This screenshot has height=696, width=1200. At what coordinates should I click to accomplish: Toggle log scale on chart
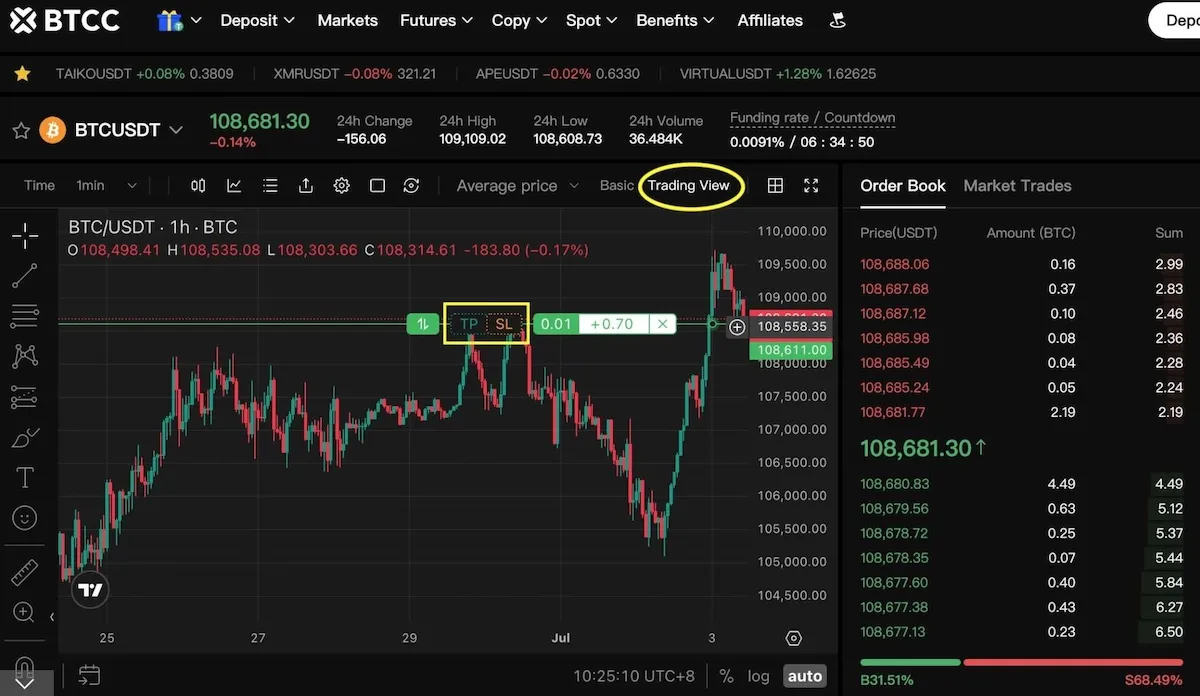pos(759,676)
